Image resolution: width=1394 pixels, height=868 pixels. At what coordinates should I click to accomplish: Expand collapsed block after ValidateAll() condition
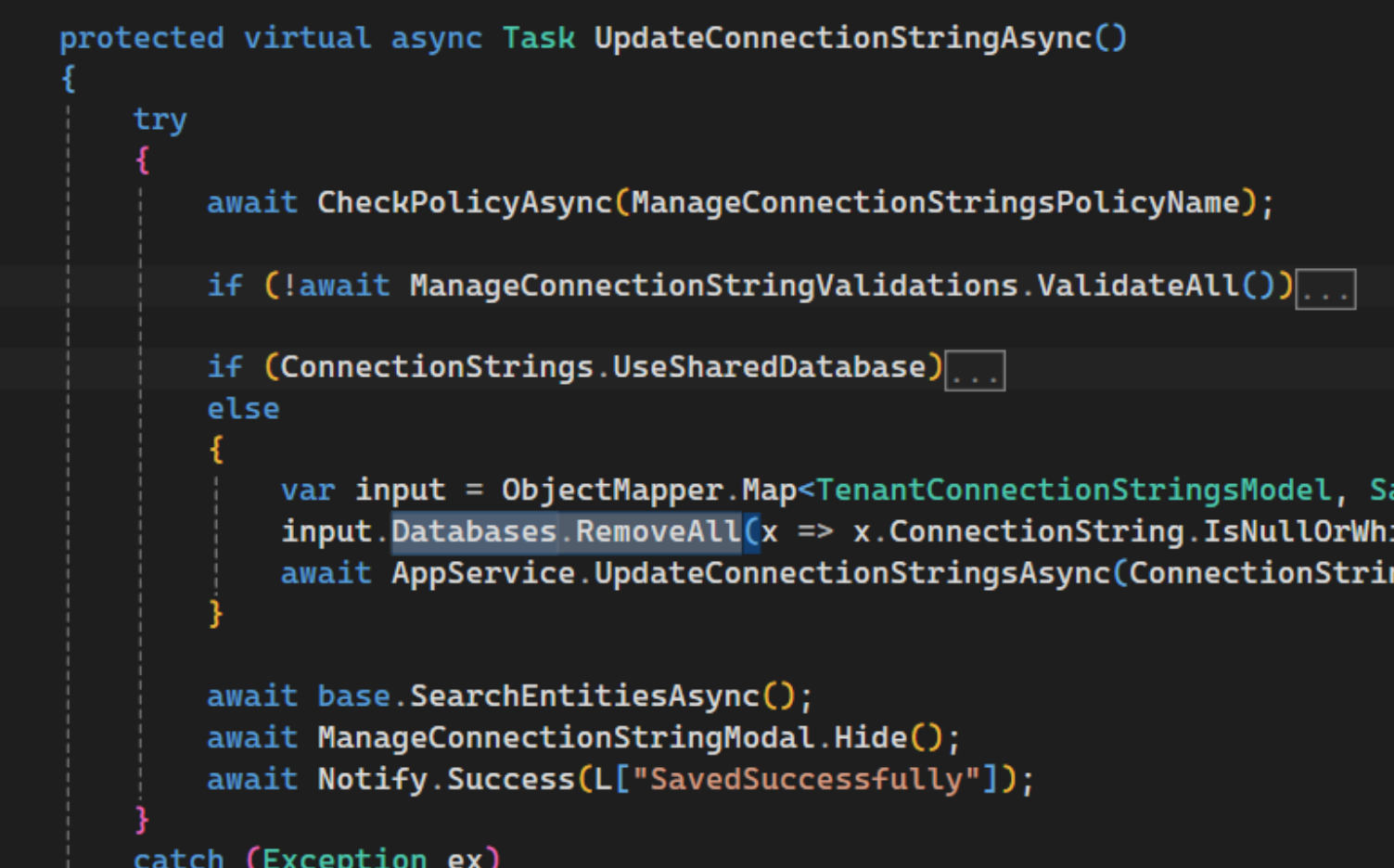tap(1324, 289)
